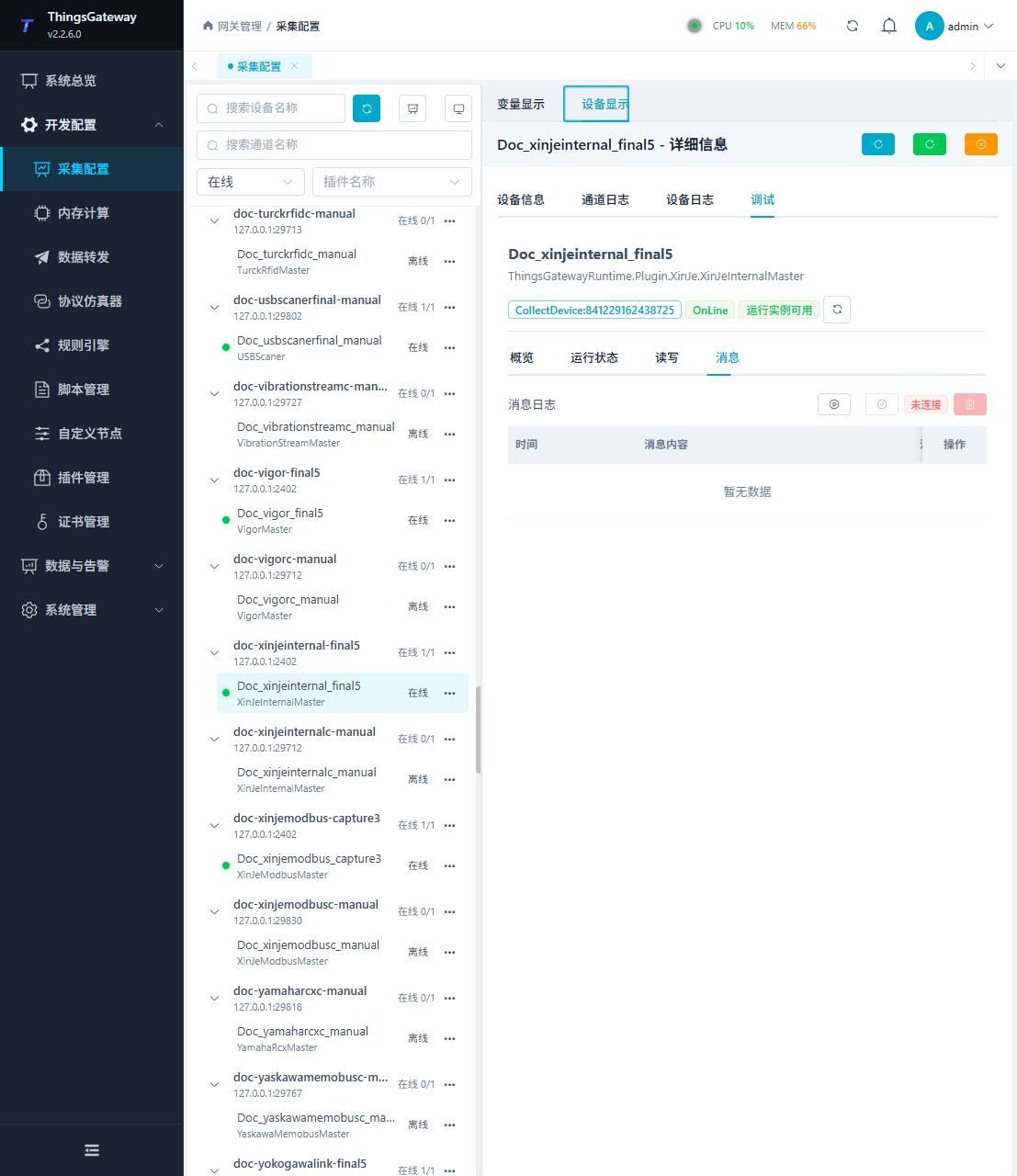Open 规则引擎 in the sidebar

click(x=92, y=345)
